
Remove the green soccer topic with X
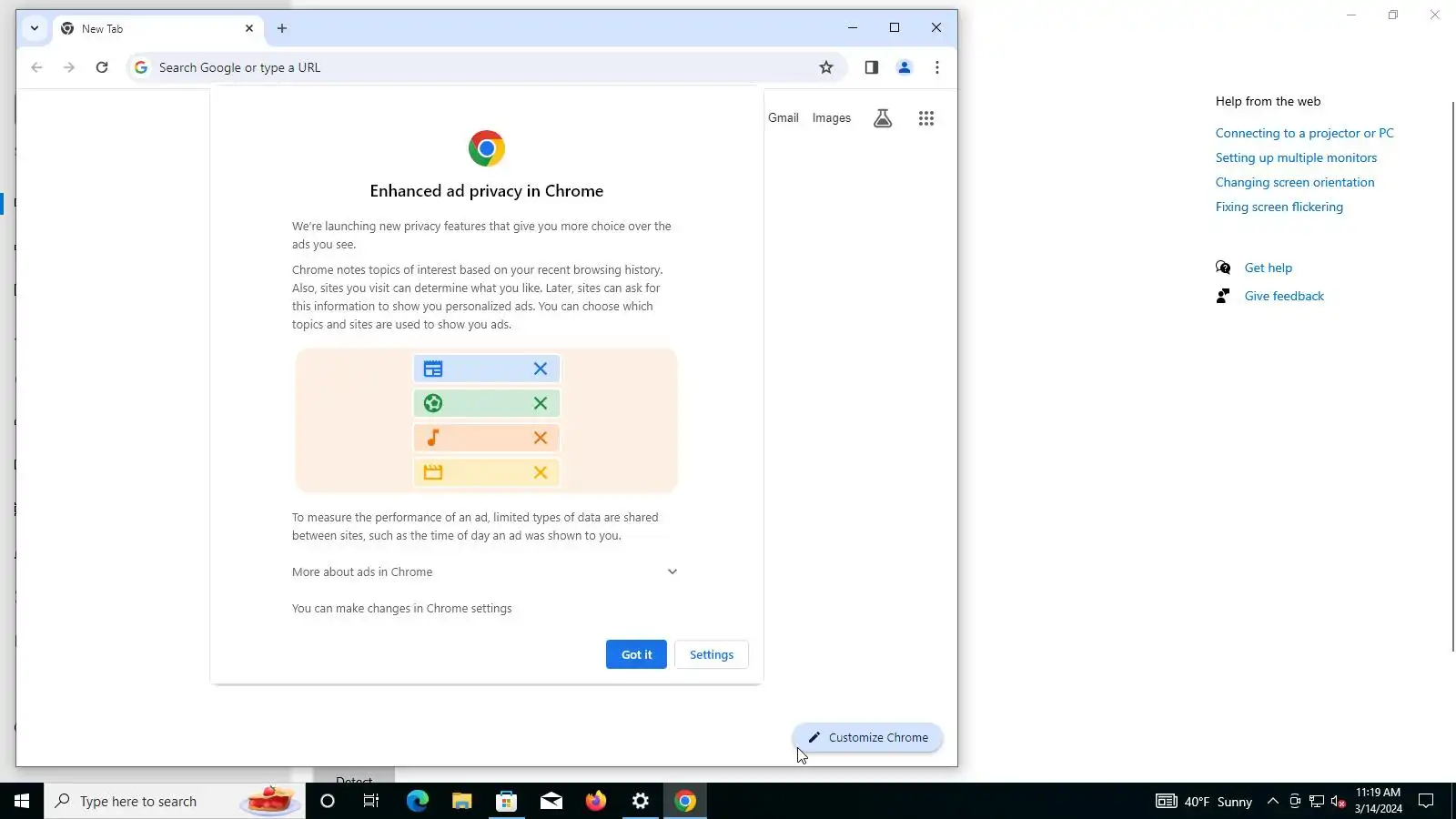tap(541, 403)
